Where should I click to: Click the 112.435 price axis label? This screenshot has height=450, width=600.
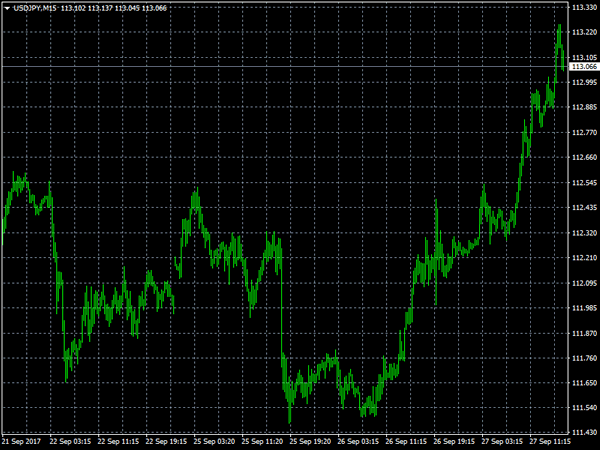point(584,208)
